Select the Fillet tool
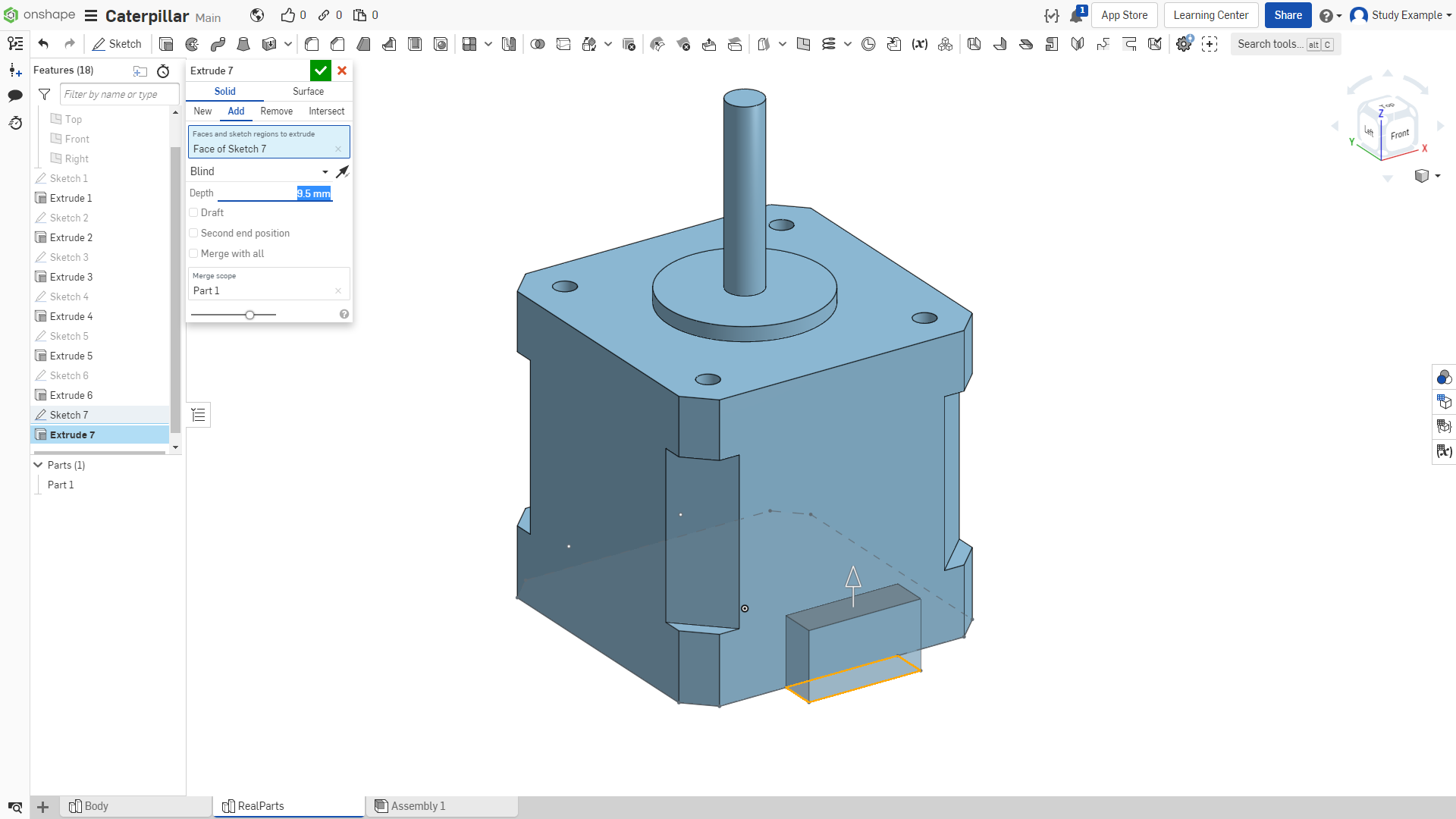Viewport: 1456px width, 819px height. 312,44
